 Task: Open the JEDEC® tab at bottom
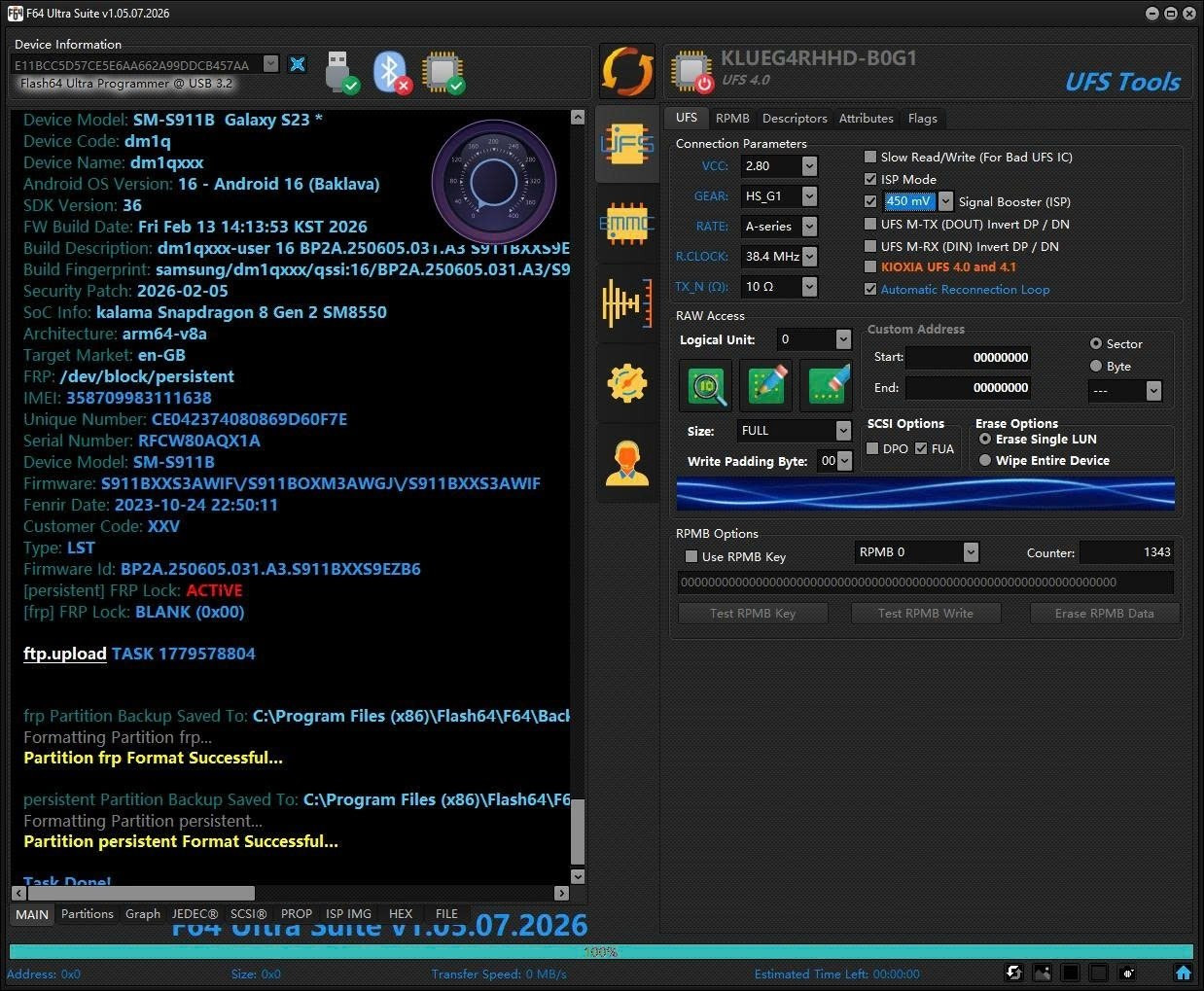click(195, 913)
